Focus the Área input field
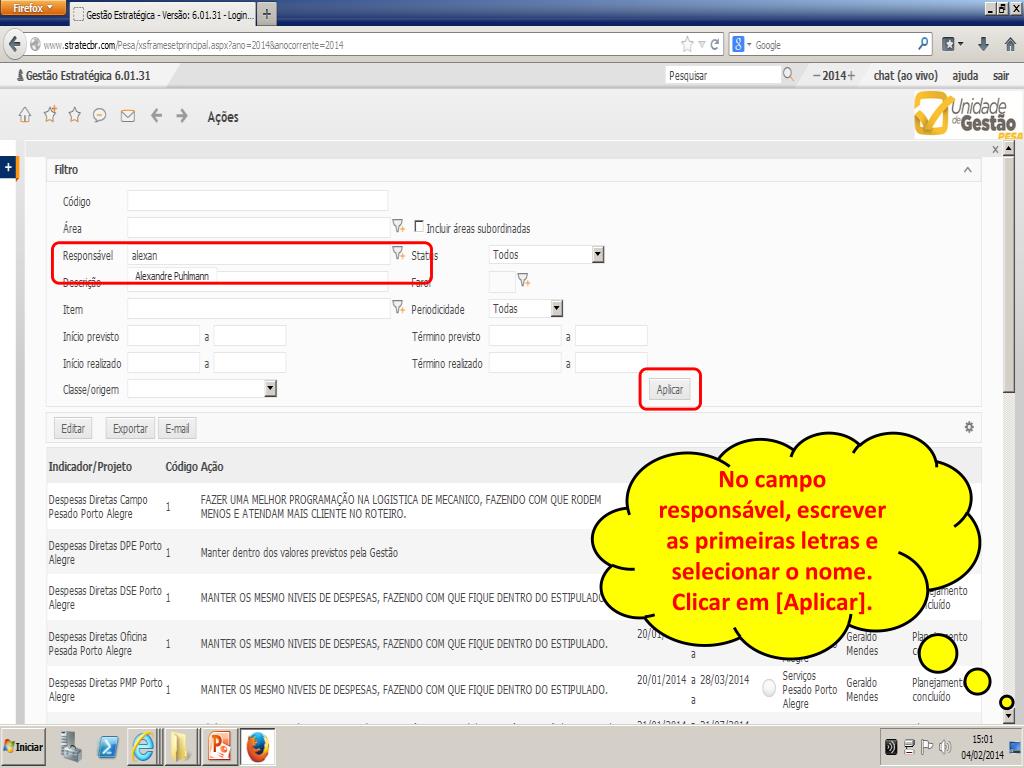 [258, 227]
